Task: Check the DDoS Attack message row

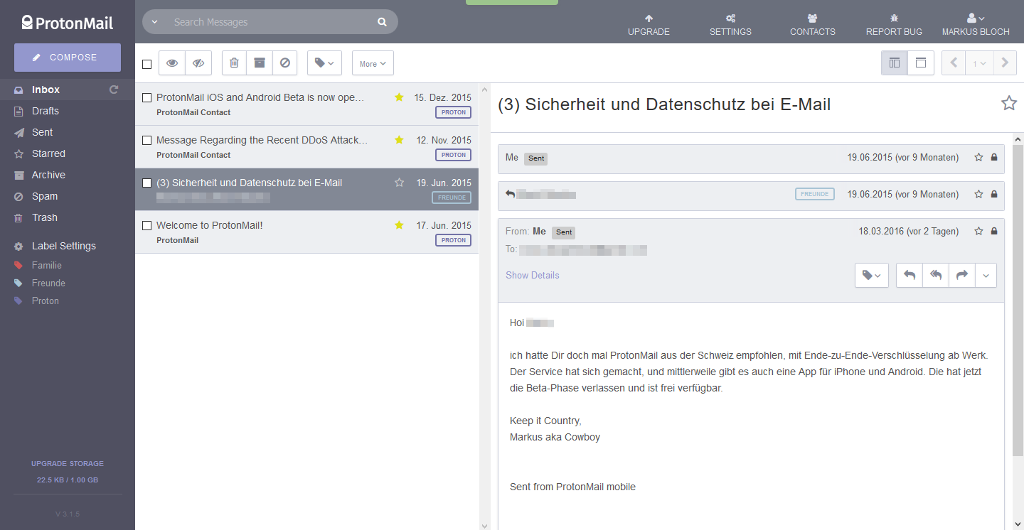Action: [x=147, y=140]
